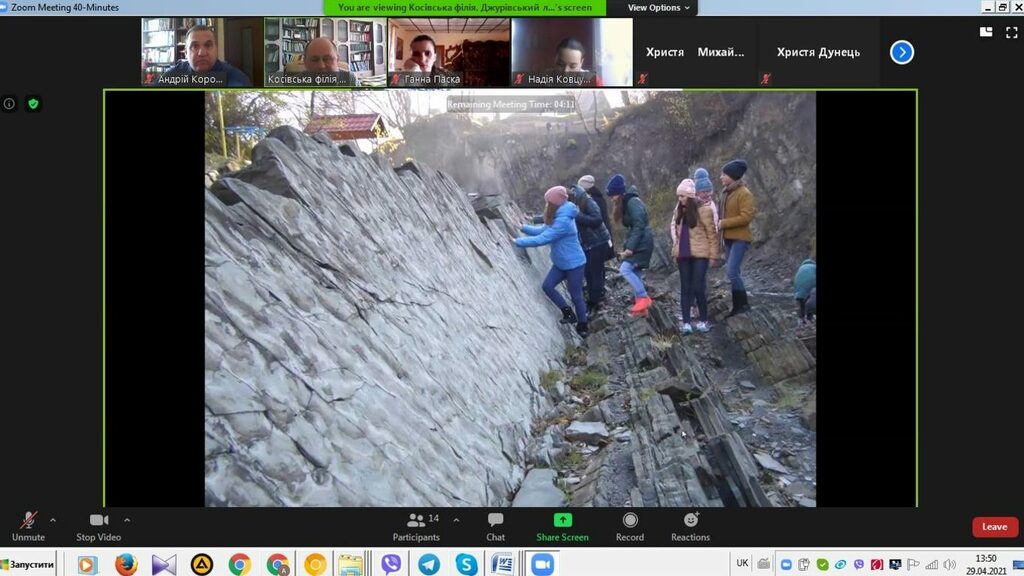Open Telegram from the taskbar

coord(429,564)
